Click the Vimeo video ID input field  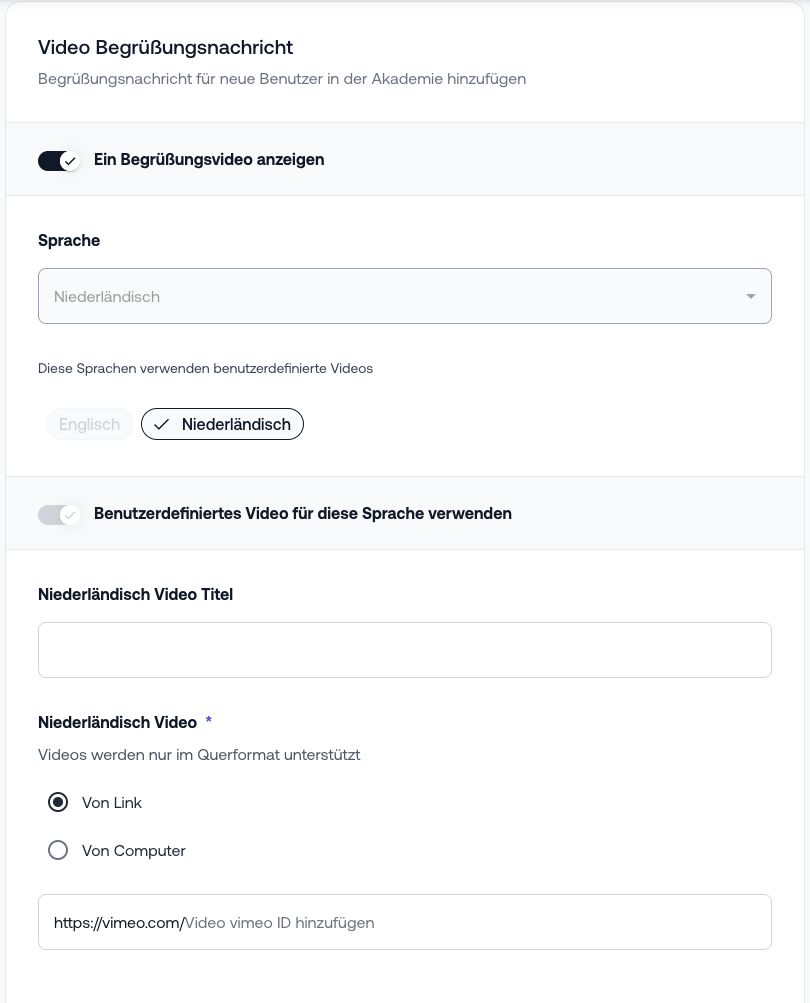pyautogui.click(x=470, y=922)
